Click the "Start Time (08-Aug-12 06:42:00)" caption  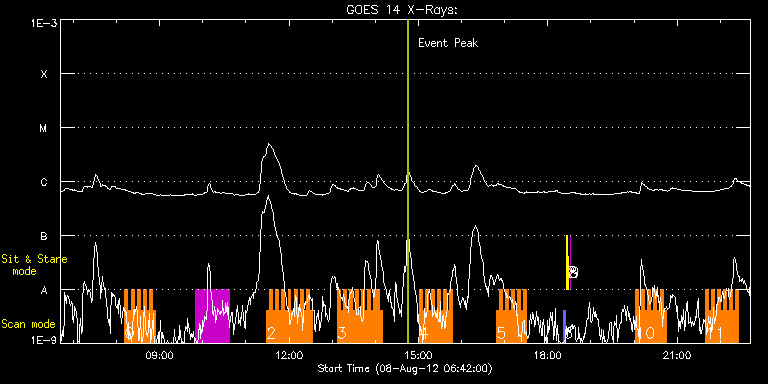click(x=405, y=368)
